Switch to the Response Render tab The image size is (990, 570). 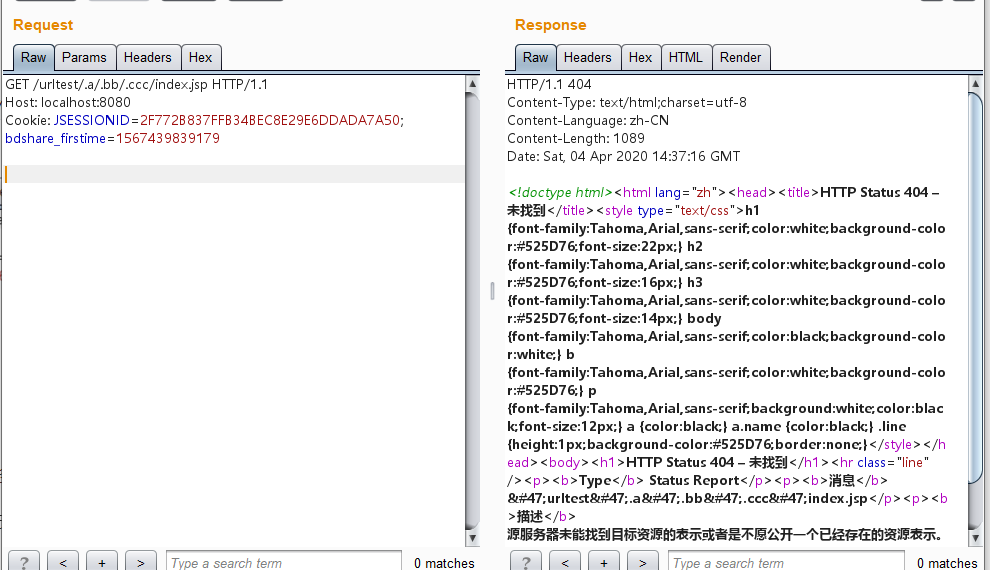740,58
